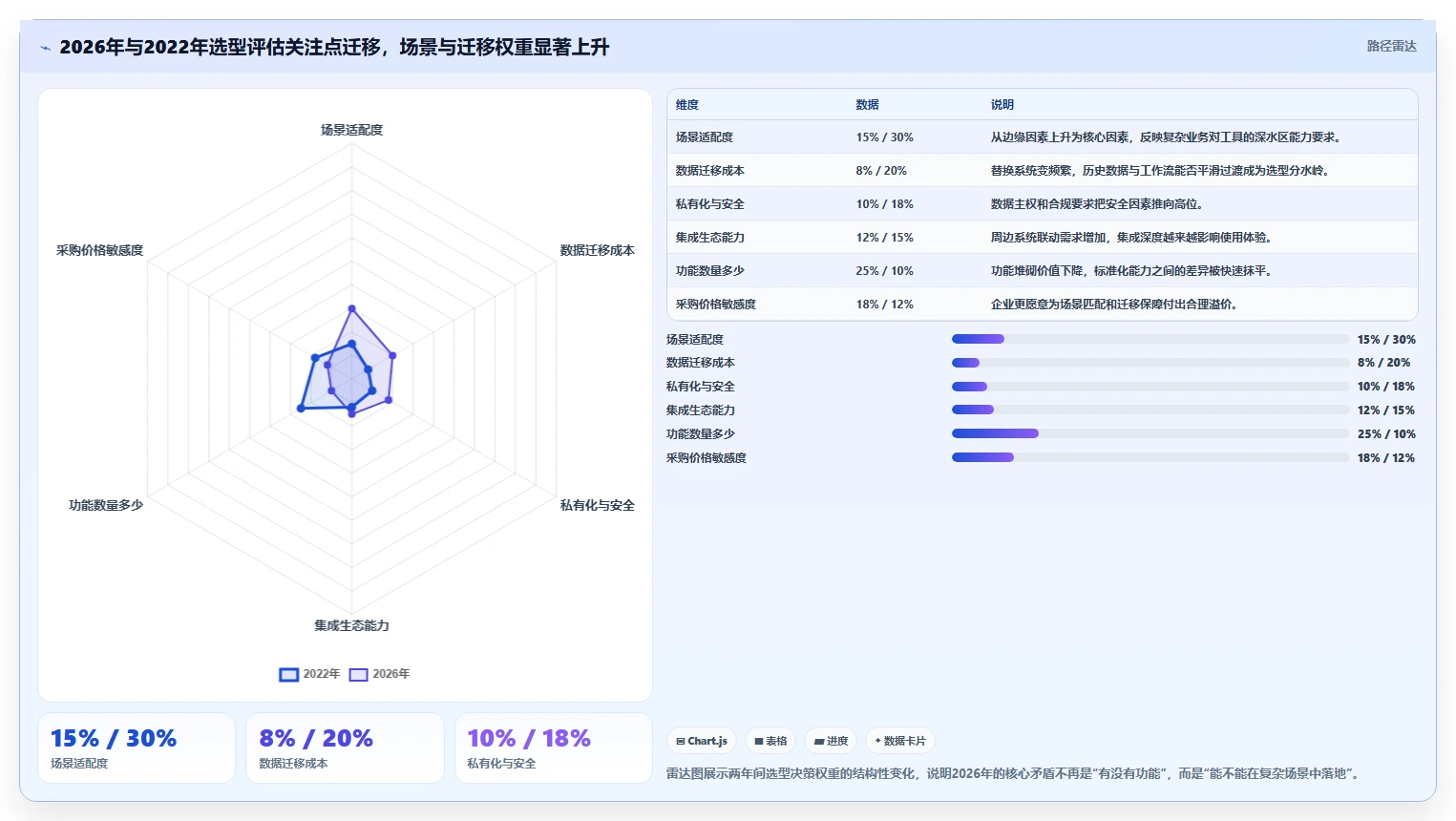1456x821 pixels.
Task: Click radar axis label 集成生态能力
Action: (x=351, y=625)
